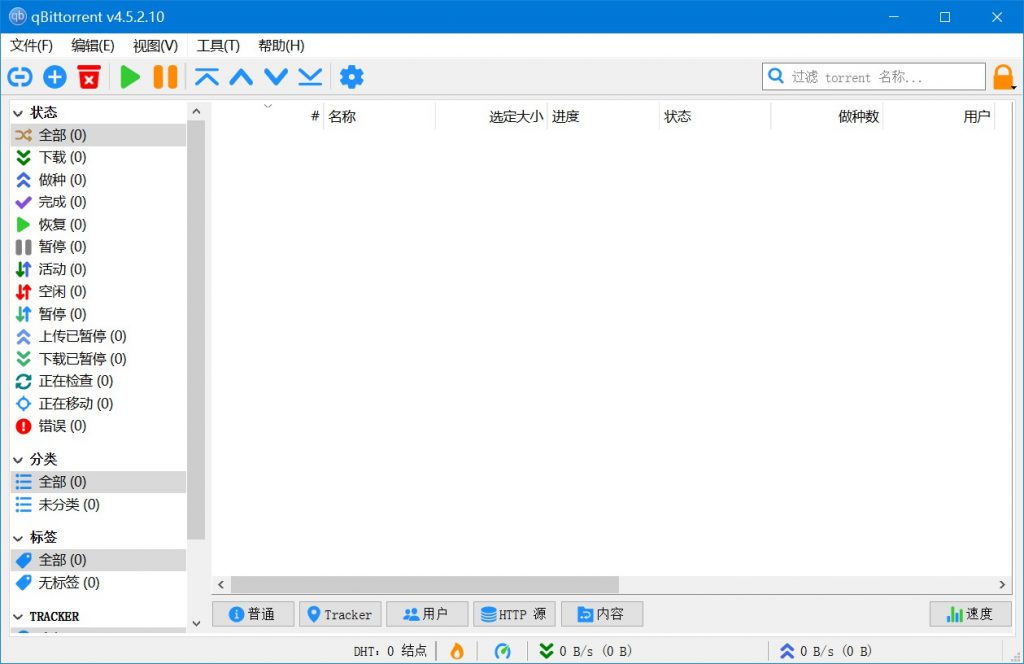1024x664 pixels.
Task: Toggle alternative speed limits flame icon
Action: (x=457, y=650)
